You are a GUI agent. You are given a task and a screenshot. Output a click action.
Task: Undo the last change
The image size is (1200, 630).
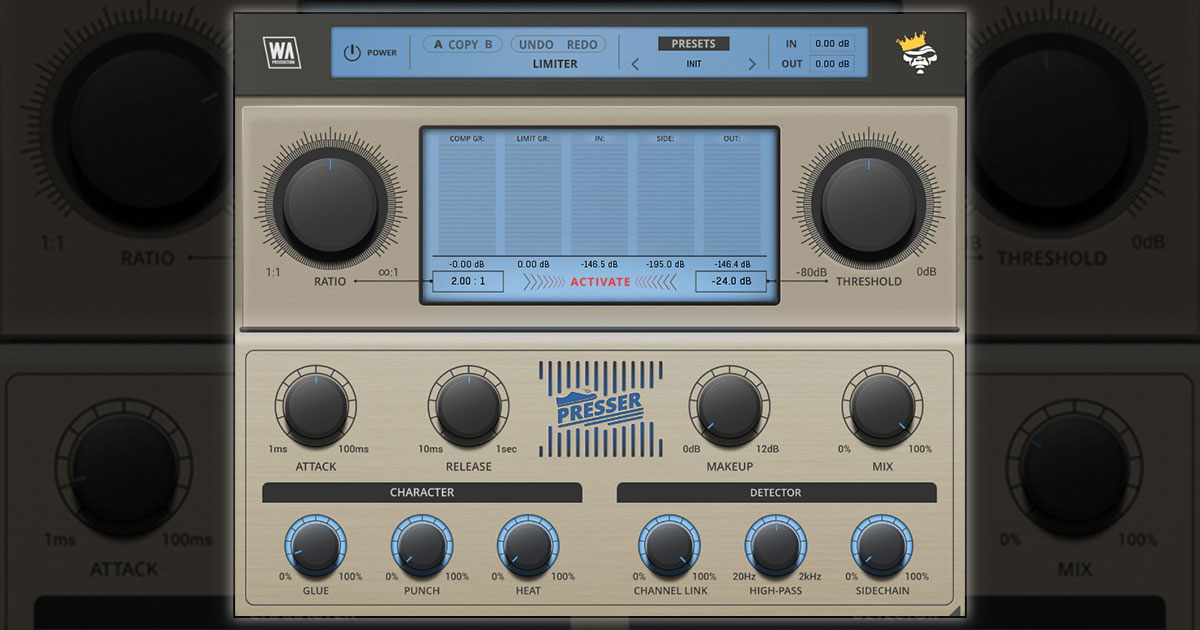coord(536,44)
